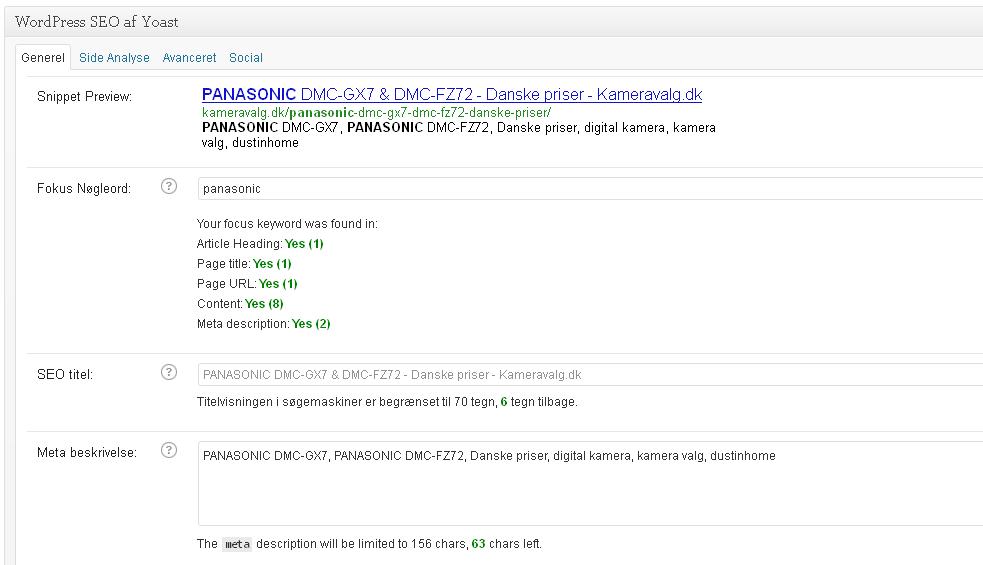Viewport: 983px width, 565px height.
Task: Click the help icon beside Meta beskrivelse
Action: [169, 450]
